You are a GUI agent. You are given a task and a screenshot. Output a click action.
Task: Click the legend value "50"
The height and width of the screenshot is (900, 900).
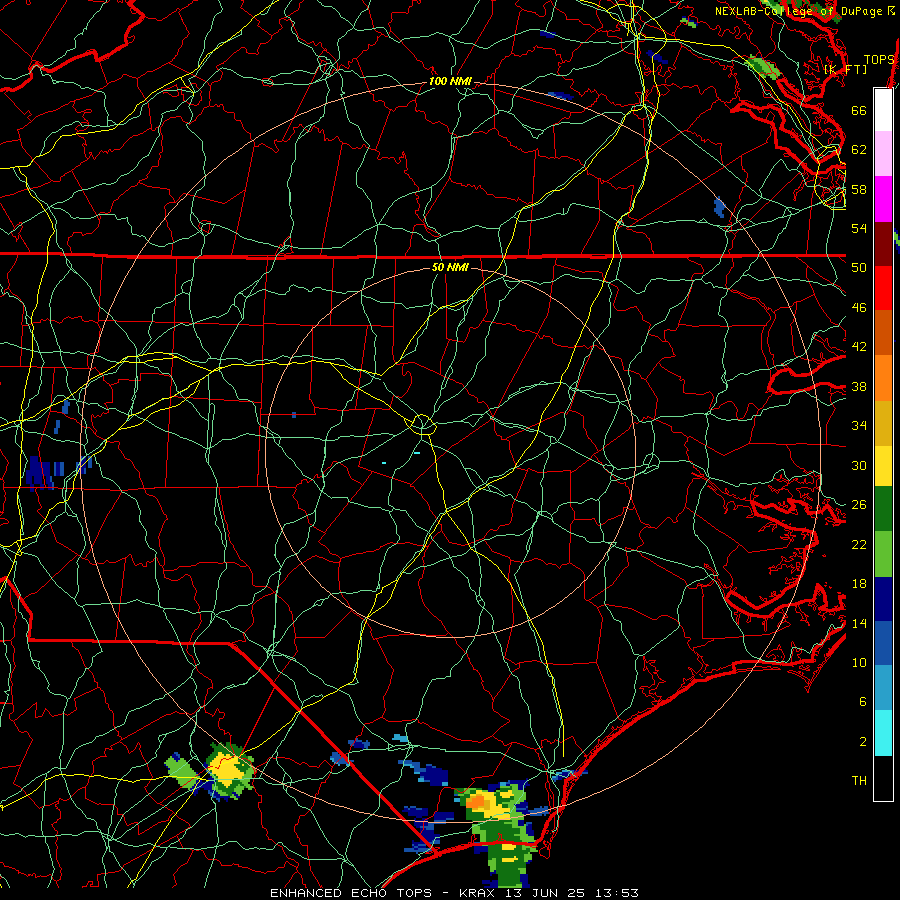[x=859, y=267]
